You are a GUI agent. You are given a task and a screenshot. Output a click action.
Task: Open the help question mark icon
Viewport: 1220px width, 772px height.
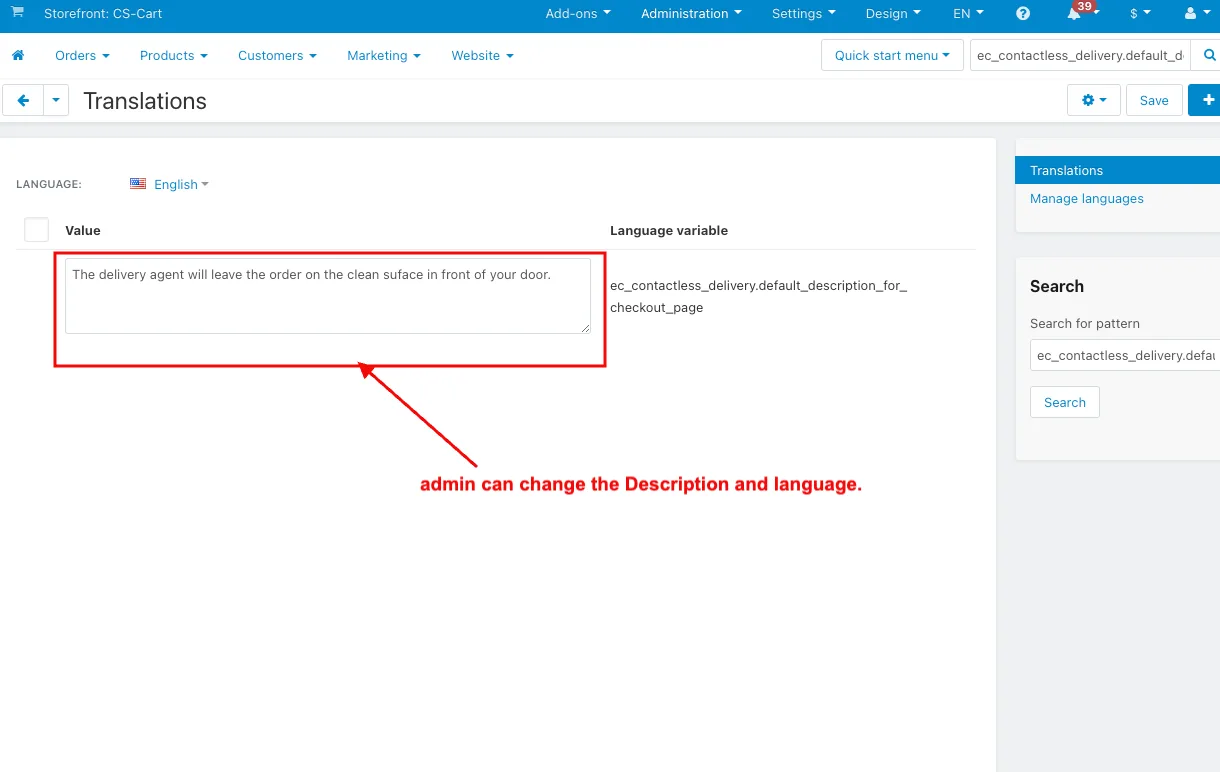pos(1023,14)
